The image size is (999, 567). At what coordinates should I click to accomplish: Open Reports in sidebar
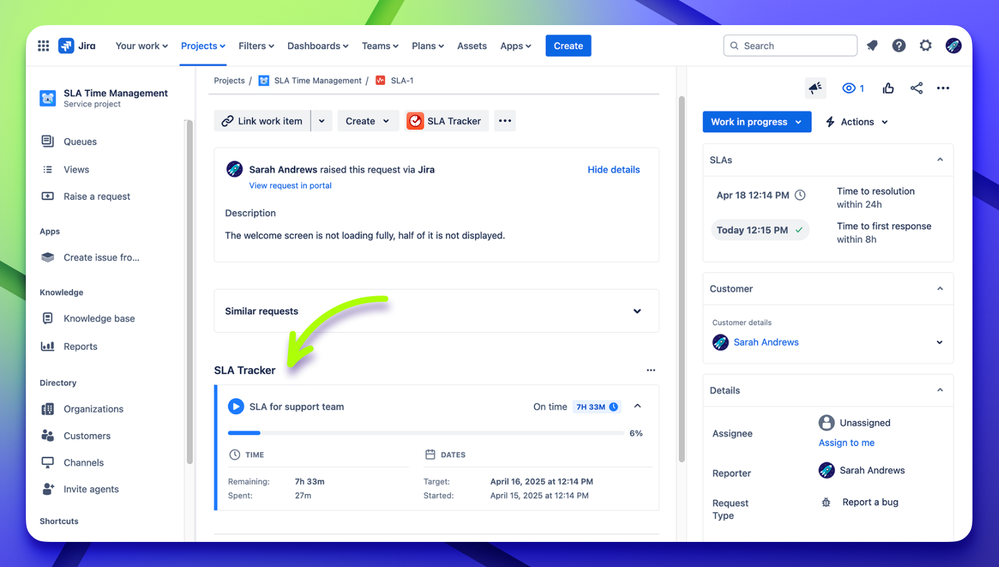[80, 347]
